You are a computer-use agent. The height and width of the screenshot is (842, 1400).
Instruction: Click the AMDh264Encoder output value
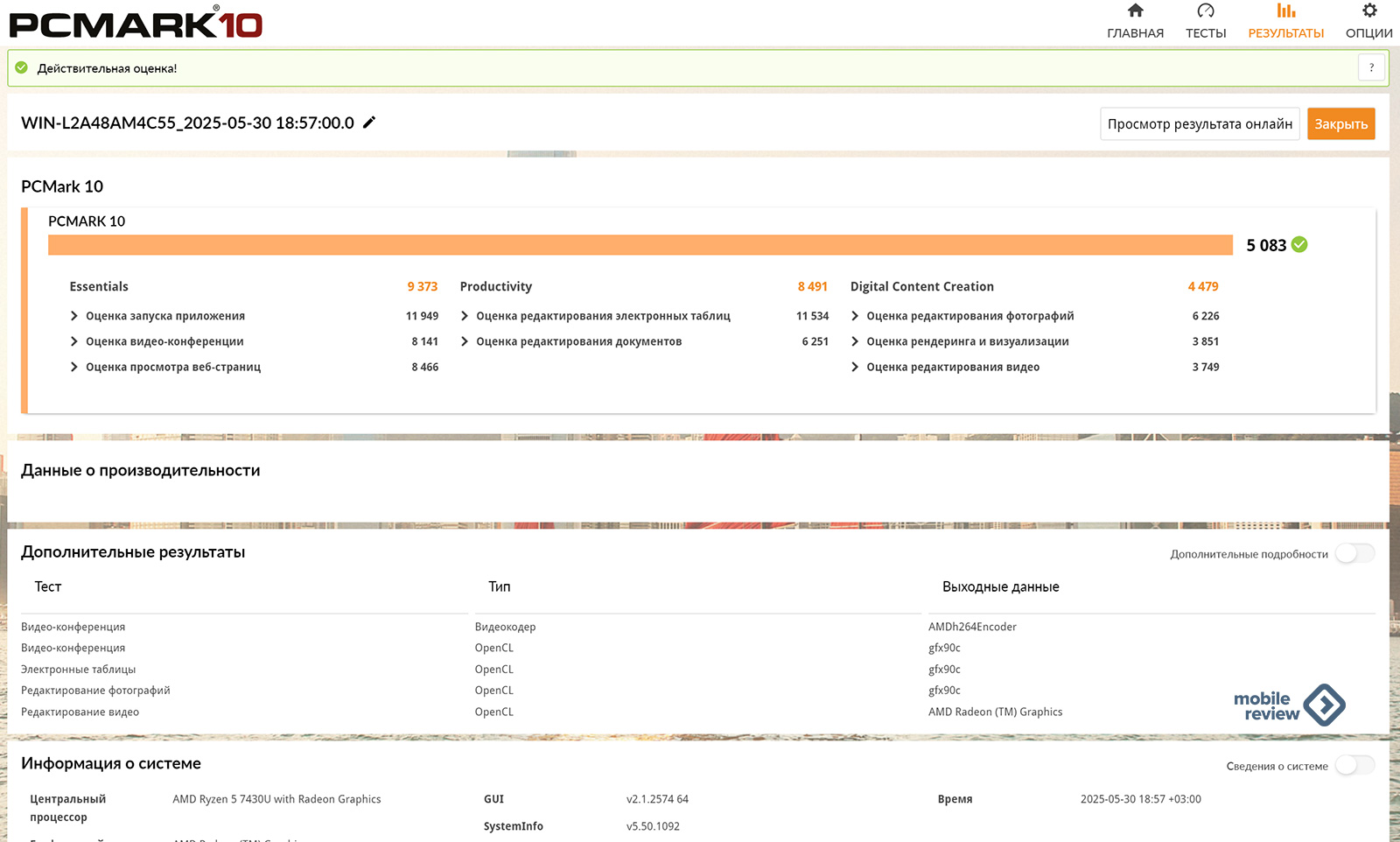972,627
